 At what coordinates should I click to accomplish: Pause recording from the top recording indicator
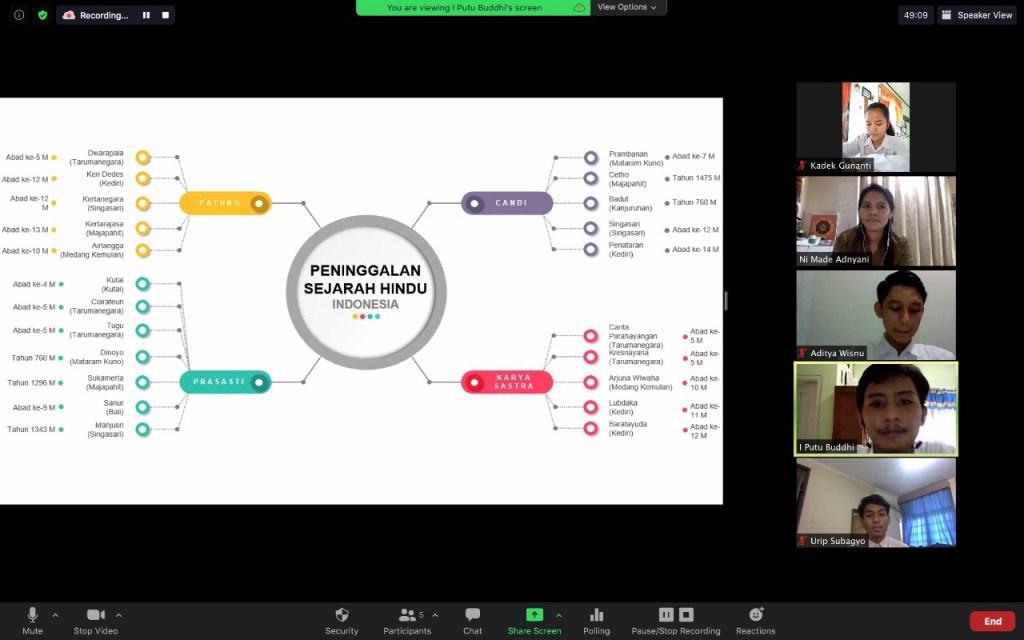coord(146,15)
